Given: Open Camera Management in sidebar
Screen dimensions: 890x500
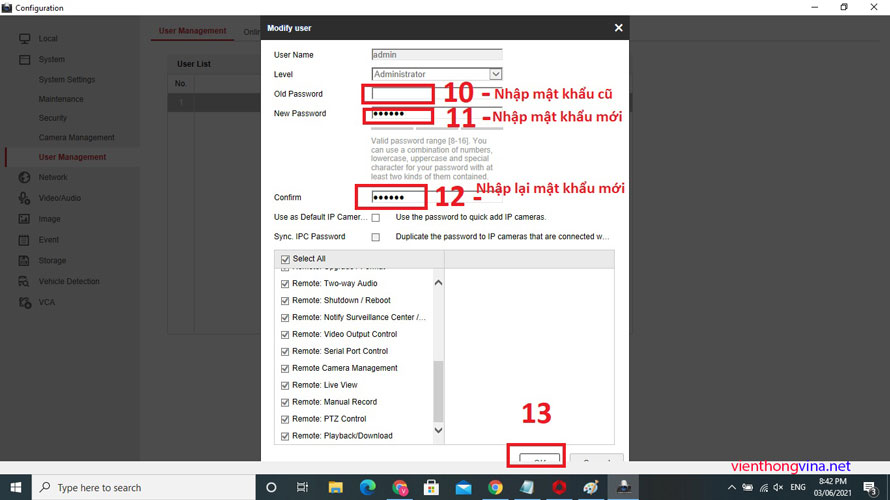Looking at the screenshot, I should pyautogui.click(x=77, y=137).
